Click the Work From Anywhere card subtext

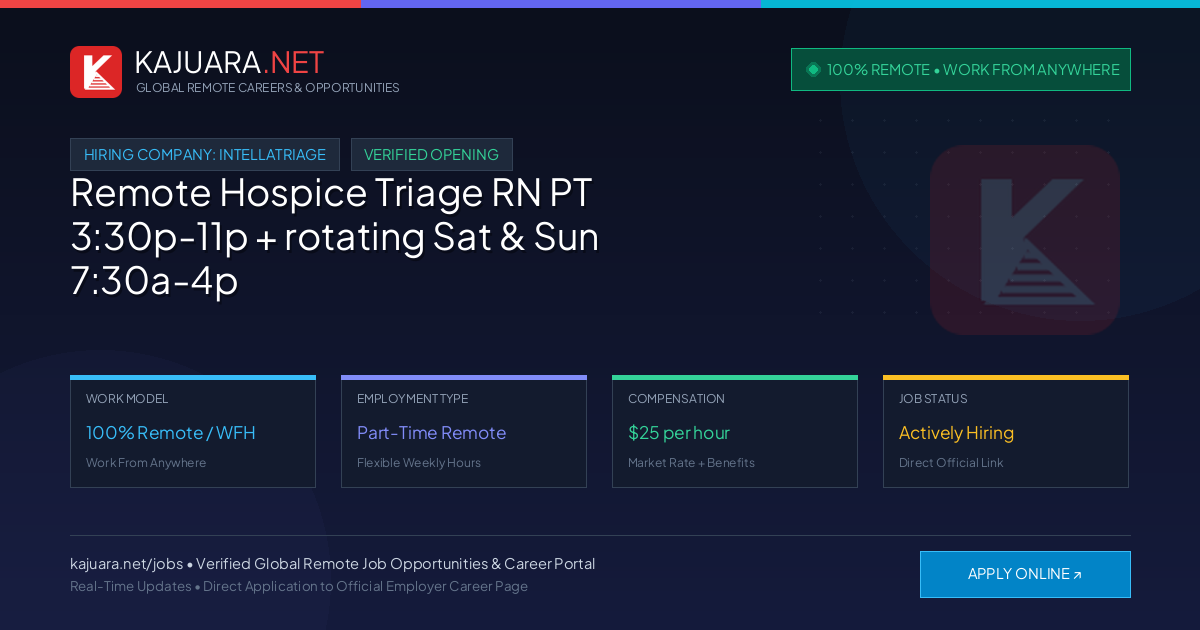coord(146,463)
